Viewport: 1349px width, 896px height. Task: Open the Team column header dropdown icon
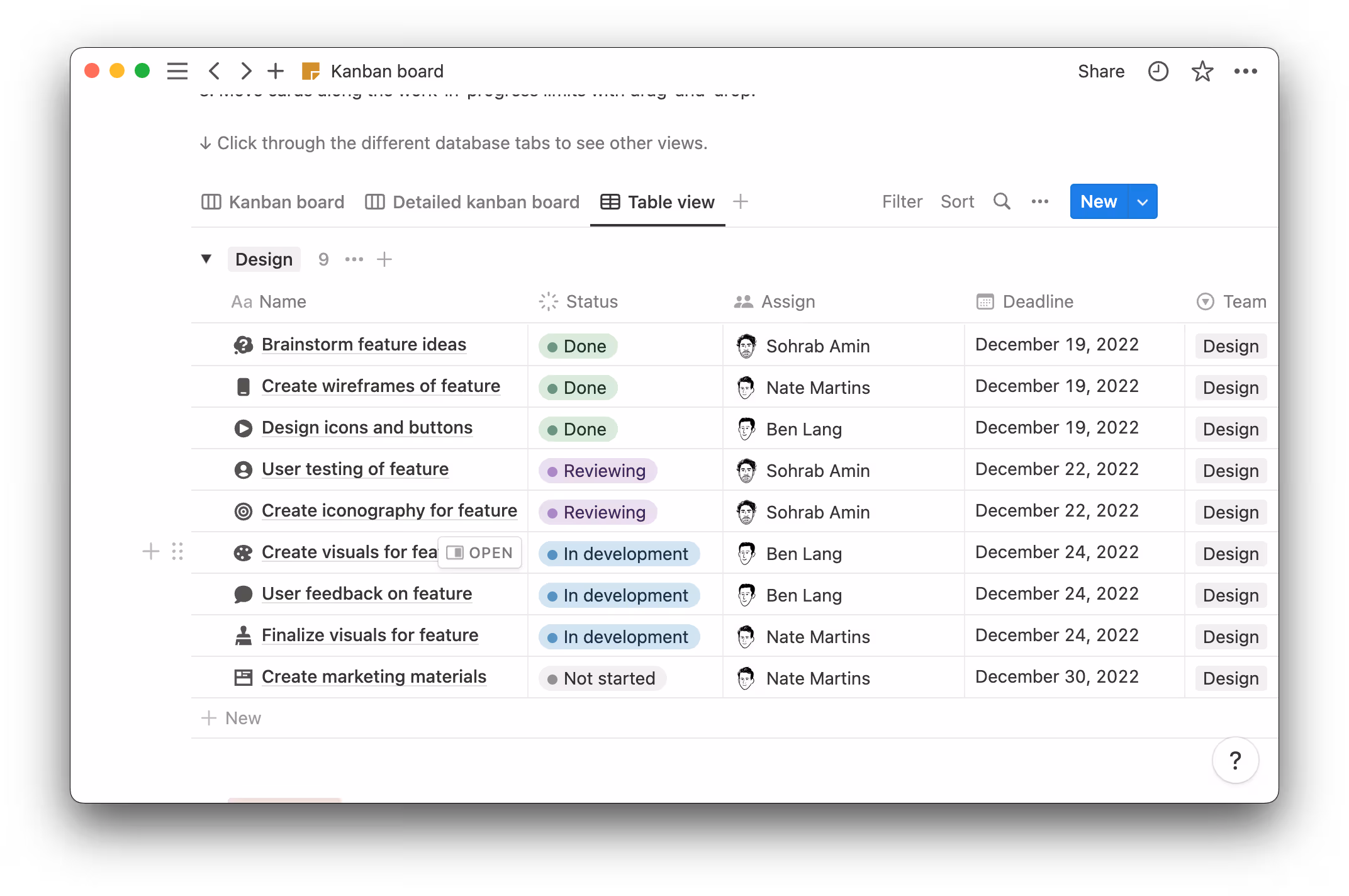[1204, 301]
